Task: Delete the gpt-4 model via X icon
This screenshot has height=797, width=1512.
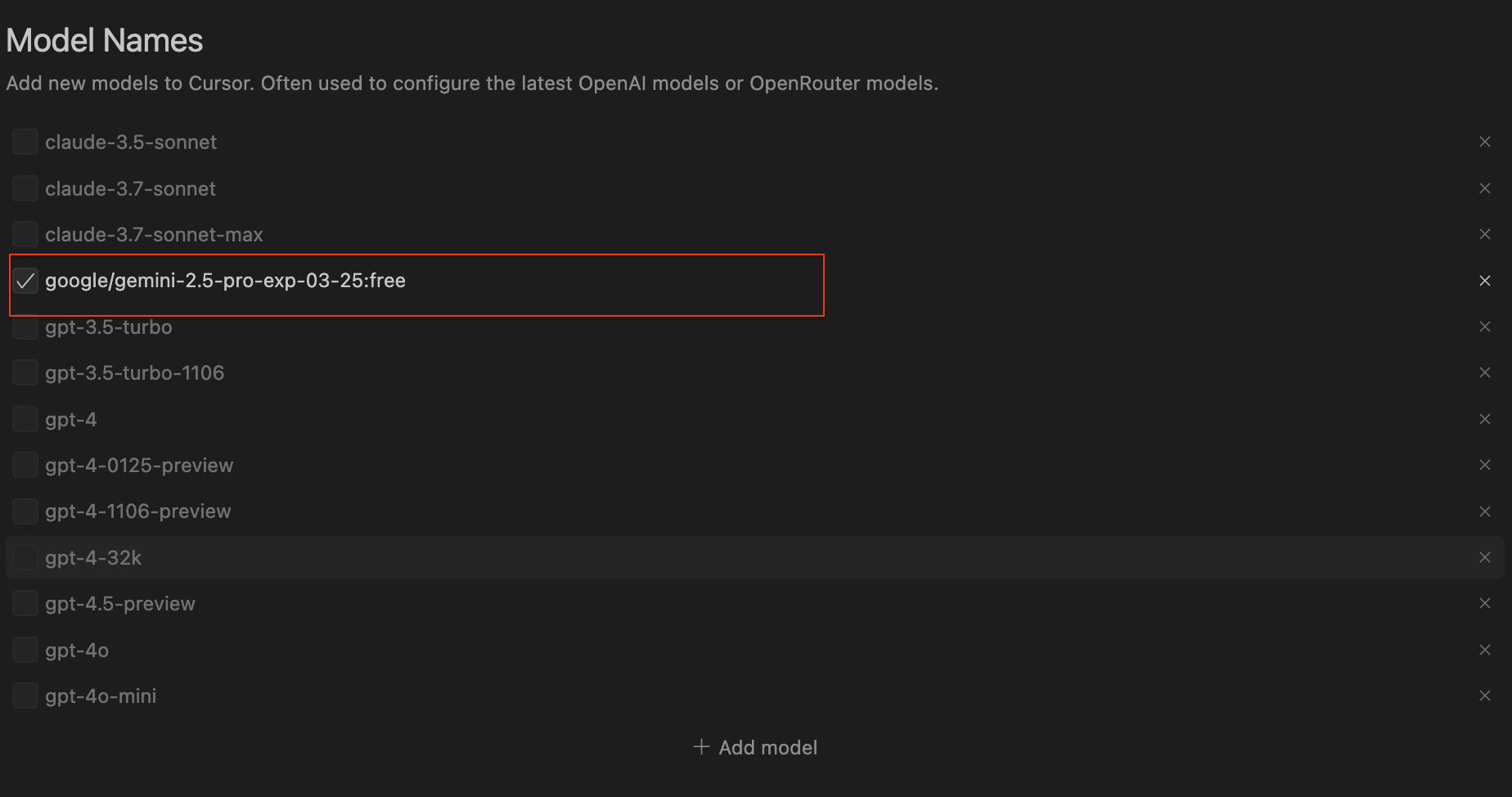Action: [1485, 419]
